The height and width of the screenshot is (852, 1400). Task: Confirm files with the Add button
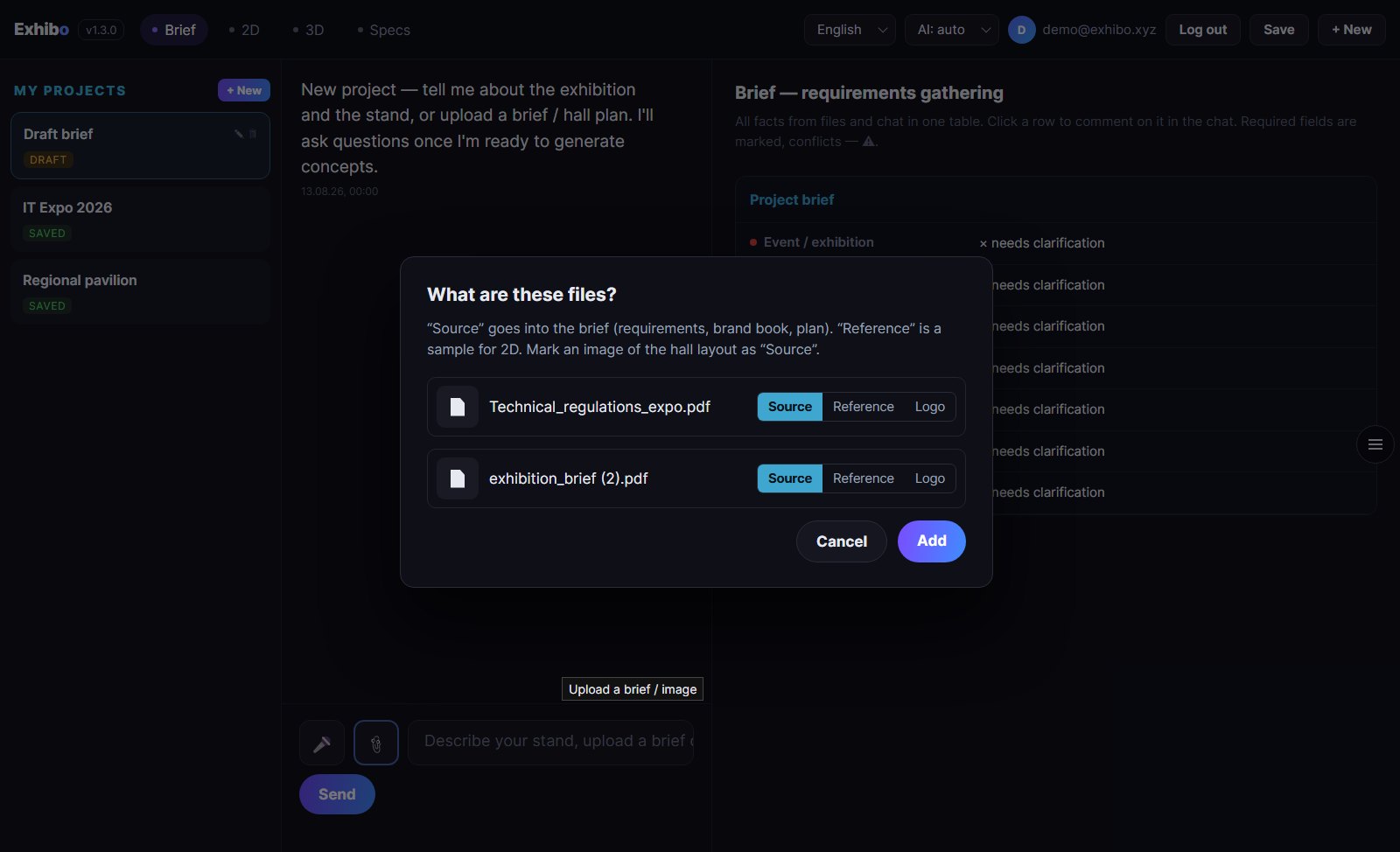932,541
